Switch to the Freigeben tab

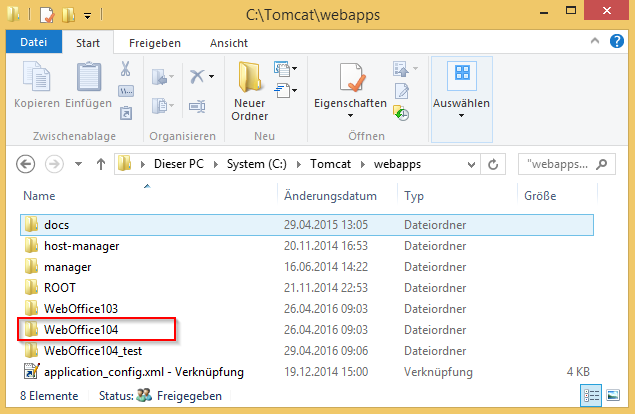click(155, 43)
